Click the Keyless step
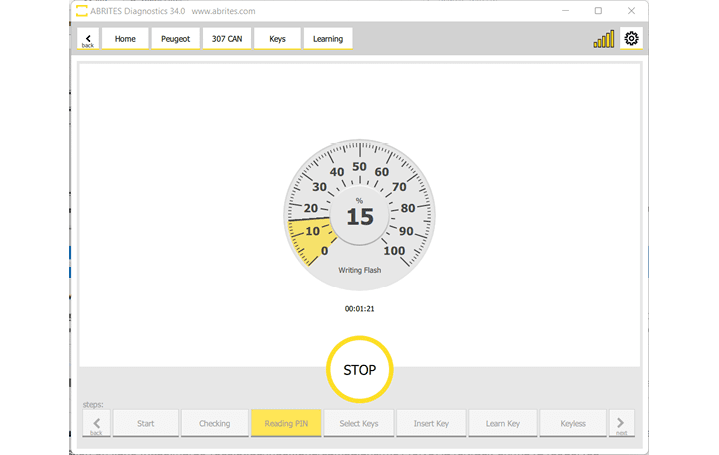The height and width of the screenshot is (455, 719). [573, 423]
